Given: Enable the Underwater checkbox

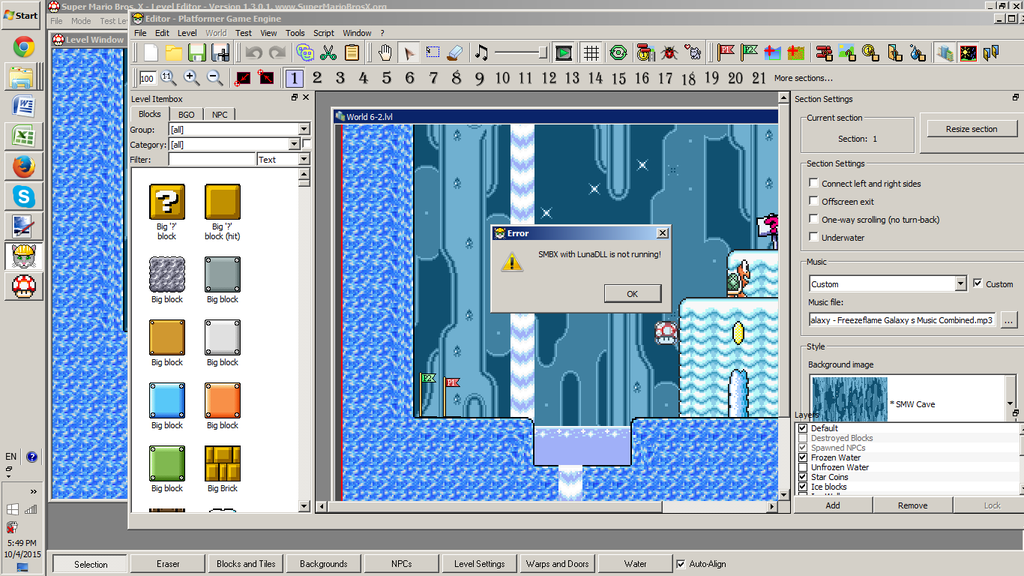Looking at the screenshot, I should [813, 237].
